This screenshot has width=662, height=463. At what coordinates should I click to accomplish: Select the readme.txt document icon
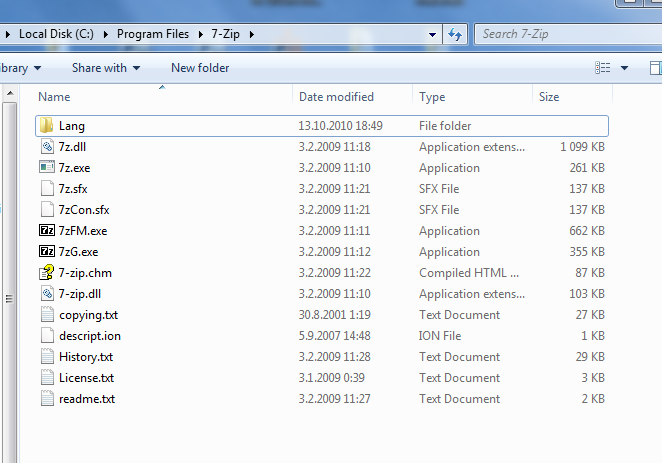47,399
